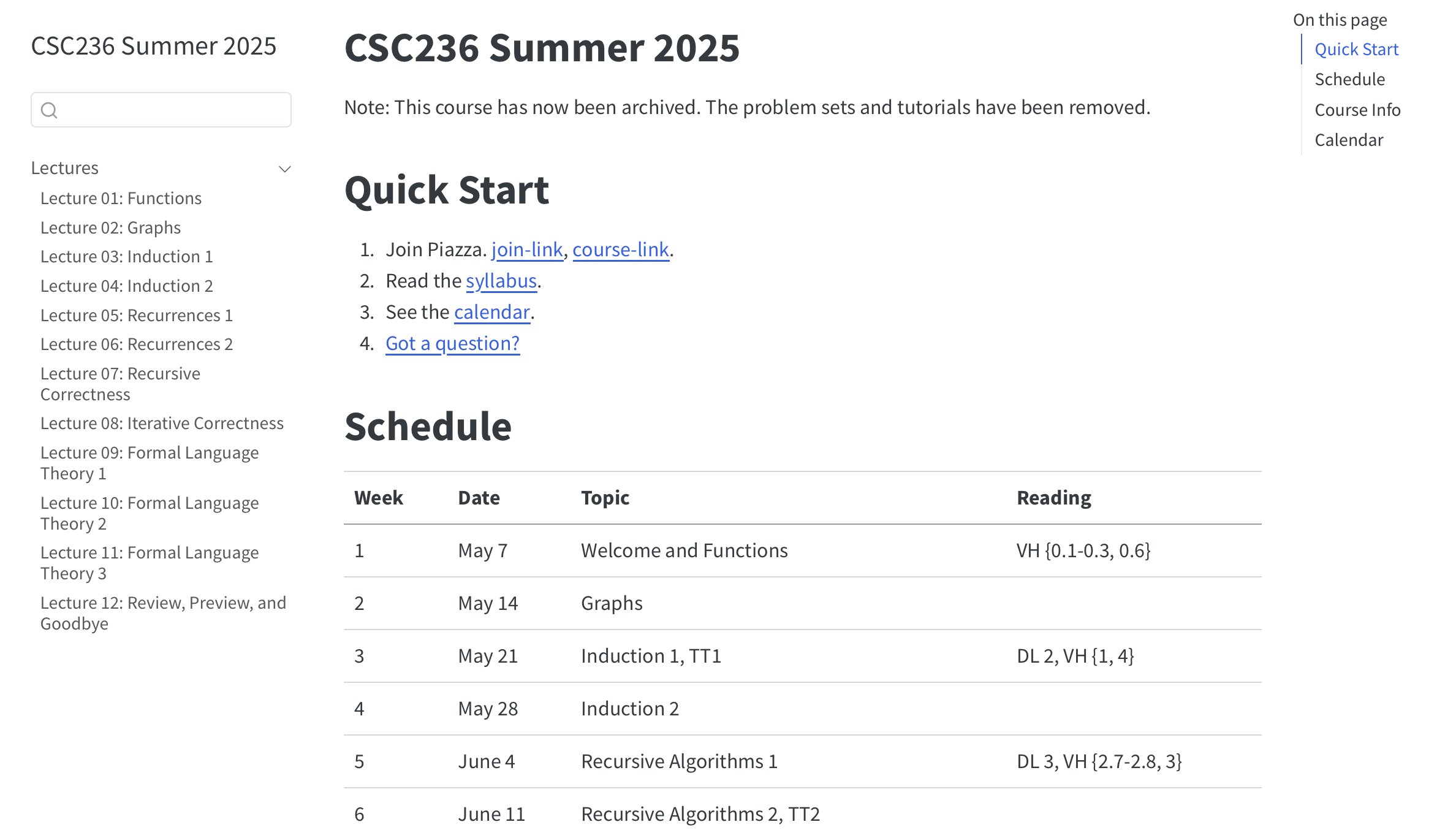Open Lecture 02: Graphs

(x=110, y=228)
